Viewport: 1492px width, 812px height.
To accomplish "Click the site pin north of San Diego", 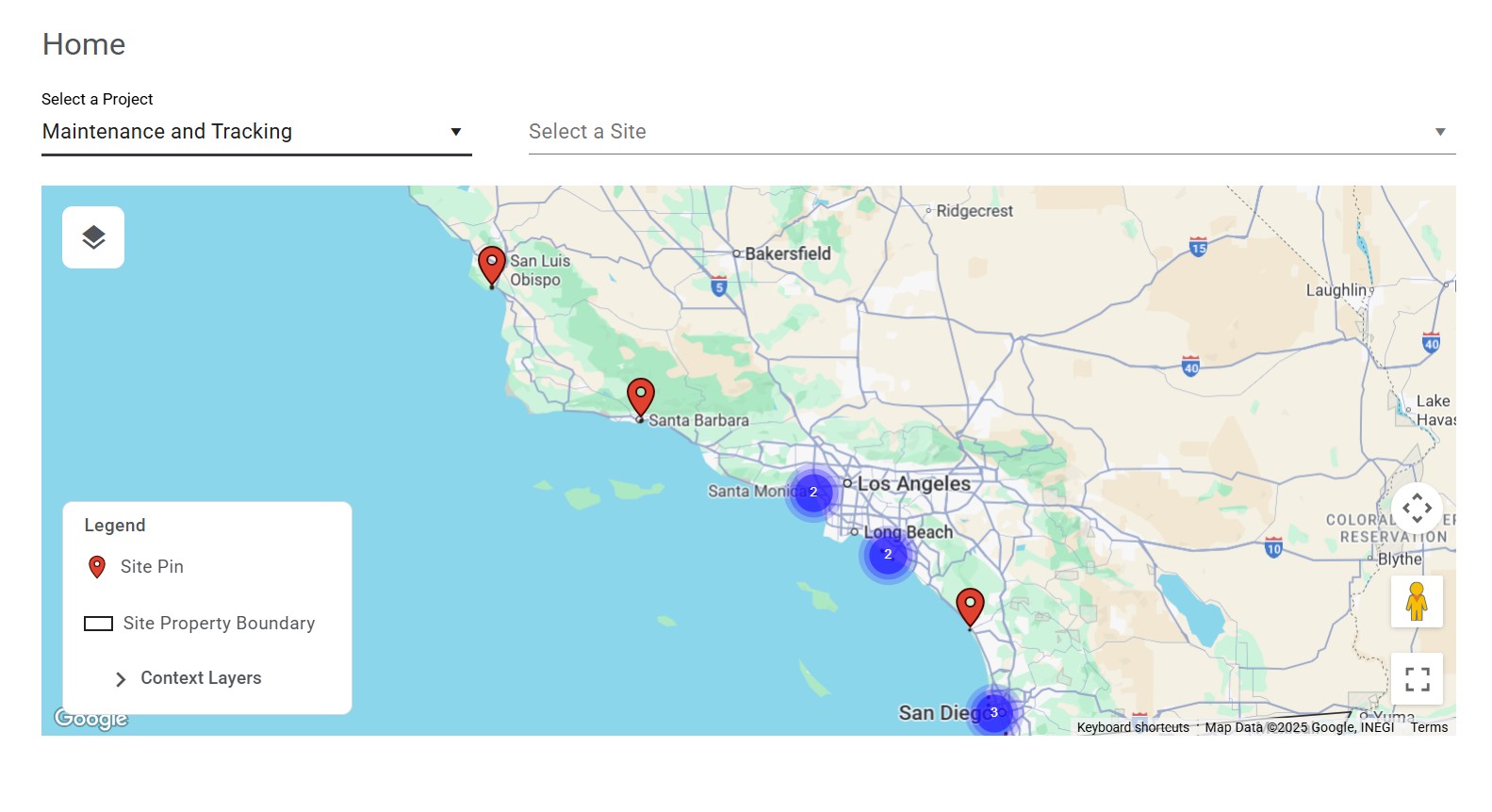I will [970, 607].
